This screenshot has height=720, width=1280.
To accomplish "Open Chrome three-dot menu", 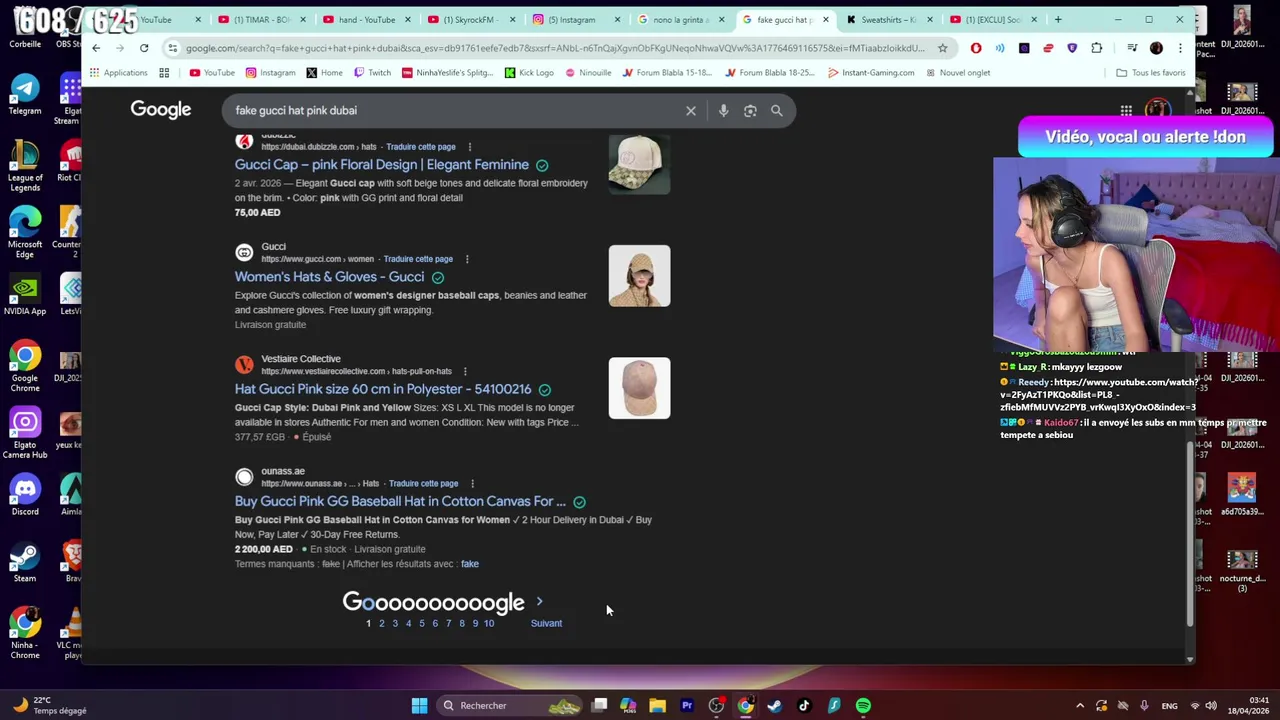I will (x=1180, y=48).
